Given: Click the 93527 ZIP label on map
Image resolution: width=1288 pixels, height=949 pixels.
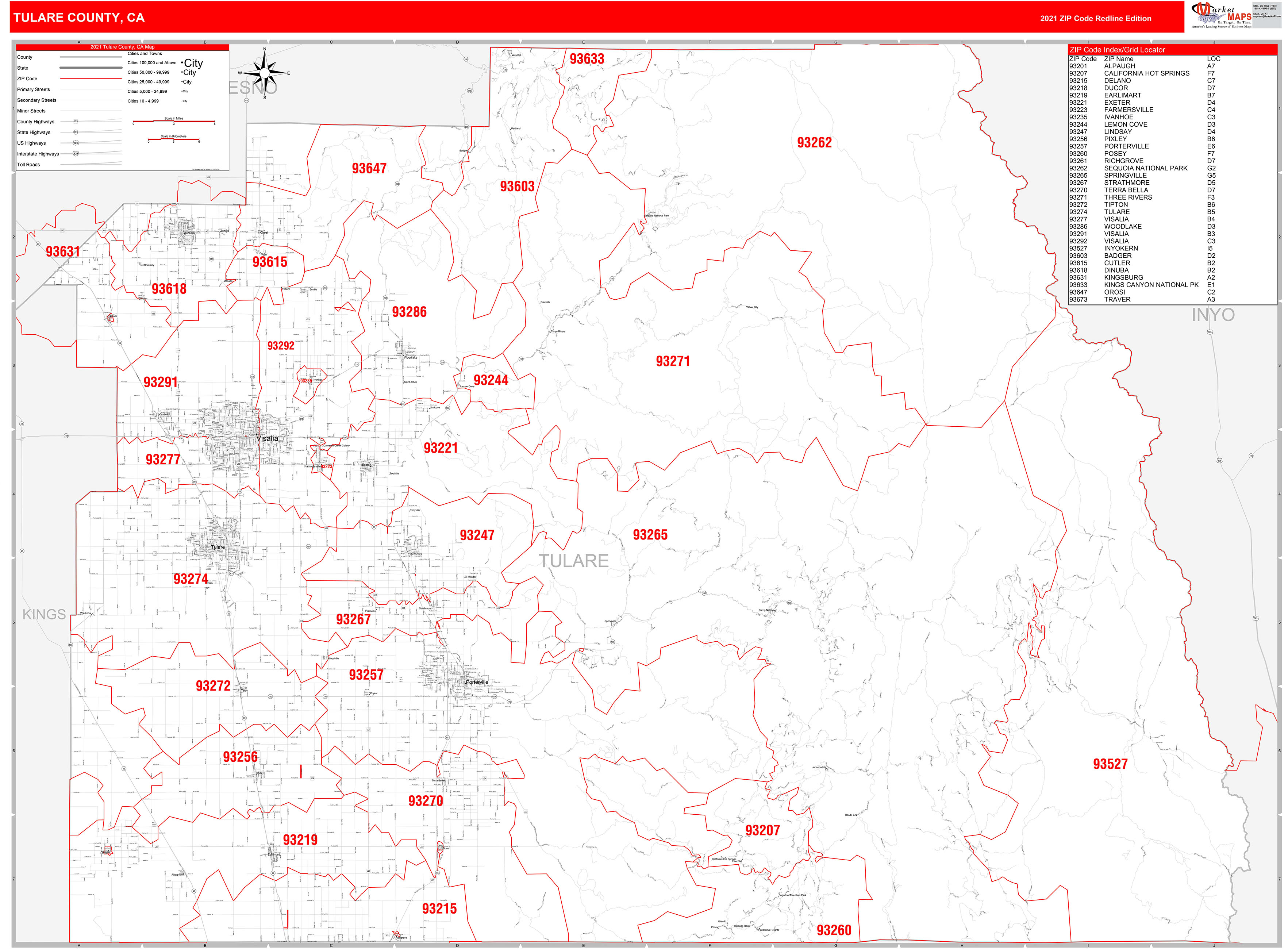Looking at the screenshot, I should [1110, 764].
